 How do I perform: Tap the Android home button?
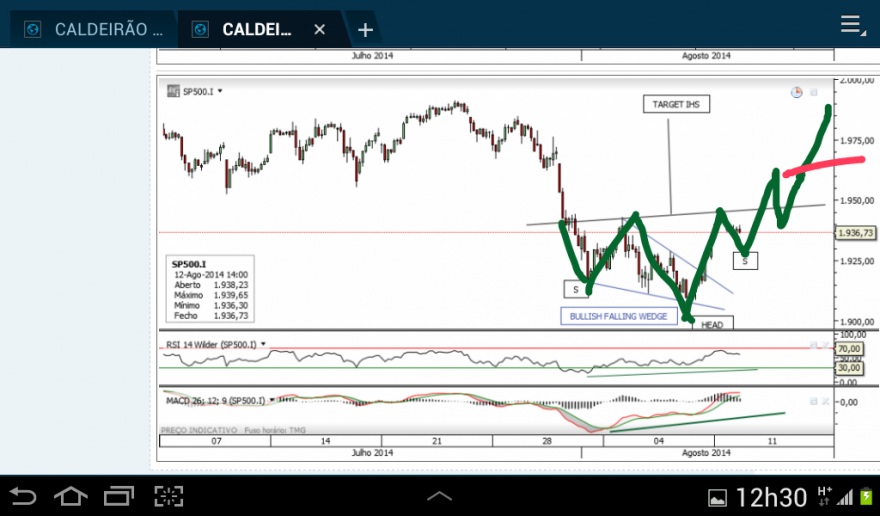click(x=71, y=496)
